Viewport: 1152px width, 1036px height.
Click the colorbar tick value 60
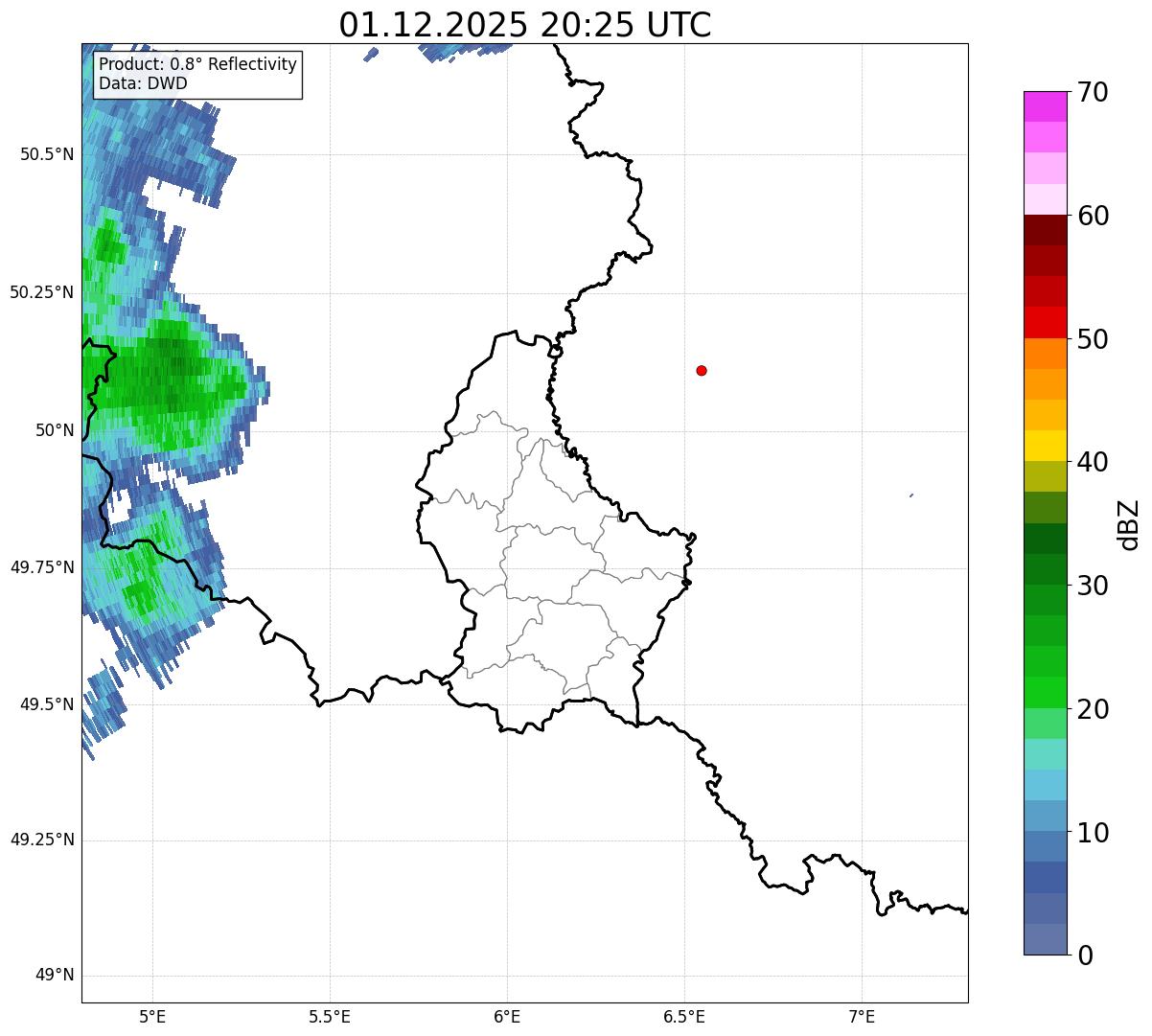[1093, 216]
